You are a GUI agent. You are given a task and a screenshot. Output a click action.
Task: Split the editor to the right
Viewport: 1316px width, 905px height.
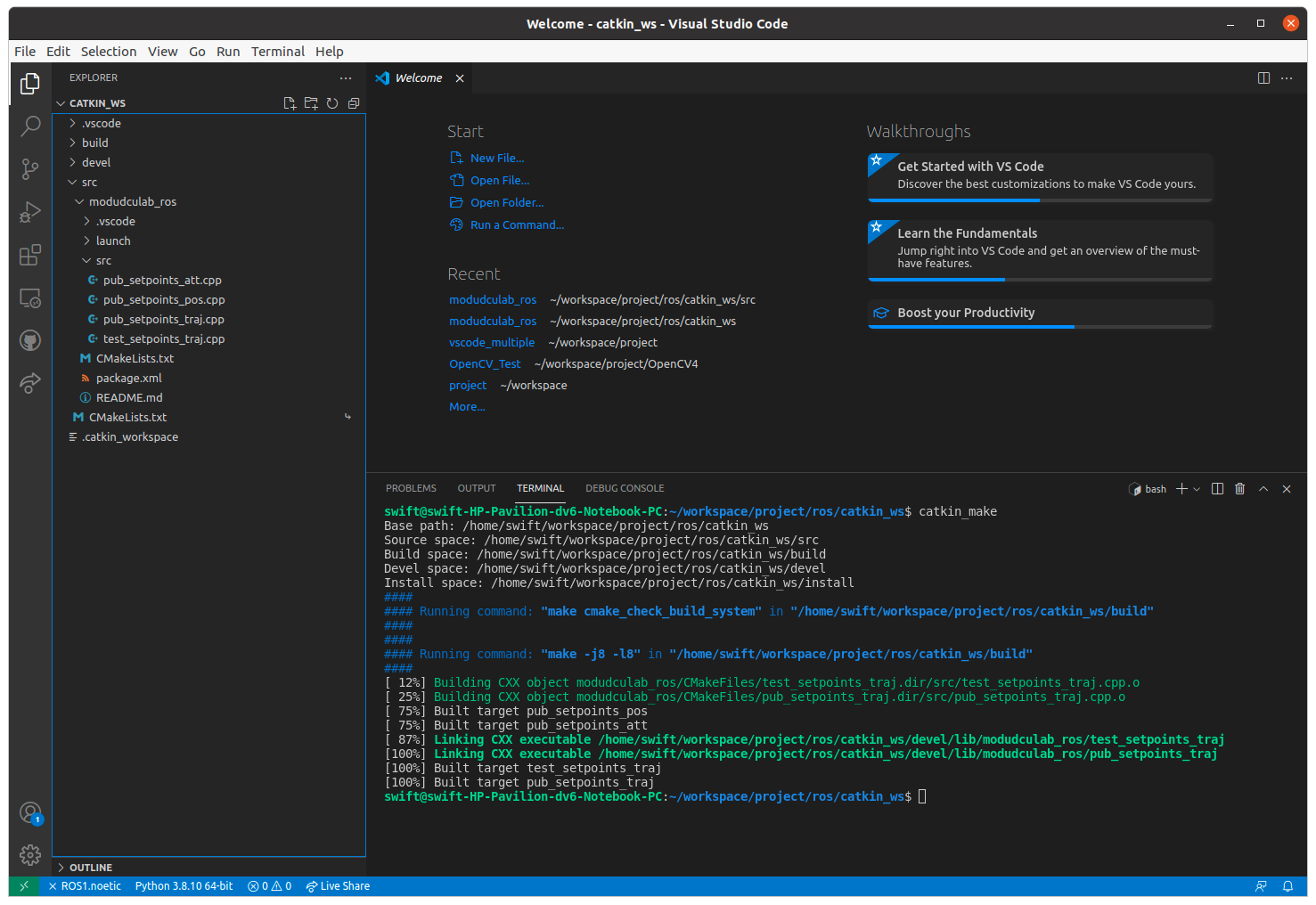click(1263, 78)
